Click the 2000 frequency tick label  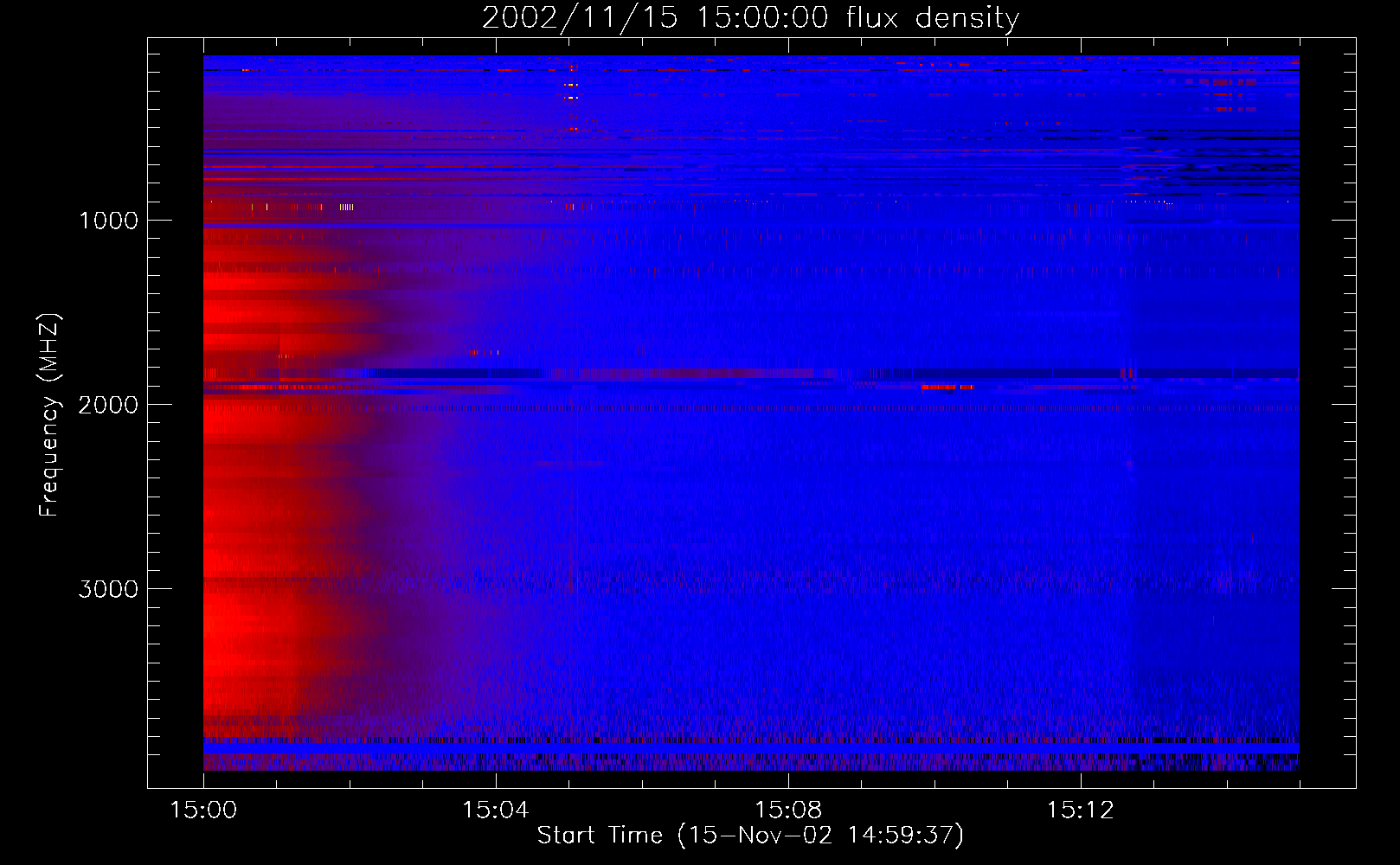coord(108,405)
